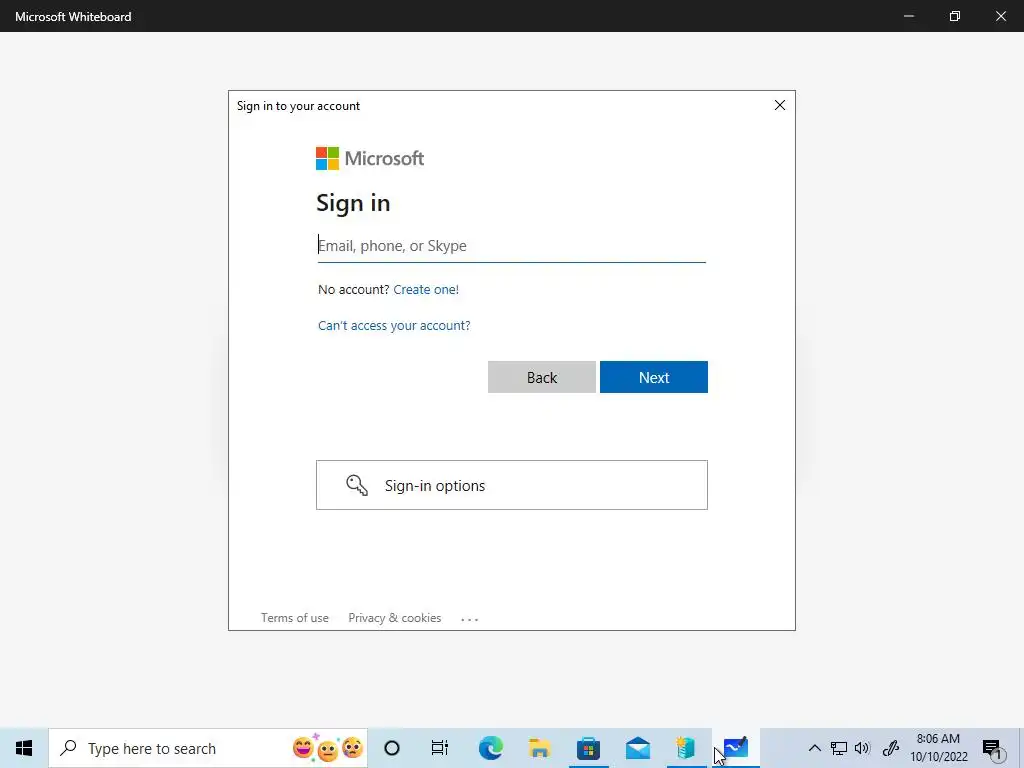The height and width of the screenshot is (768, 1024).
Task: Click the volume speaker icon
Action: tap(862, 748)
